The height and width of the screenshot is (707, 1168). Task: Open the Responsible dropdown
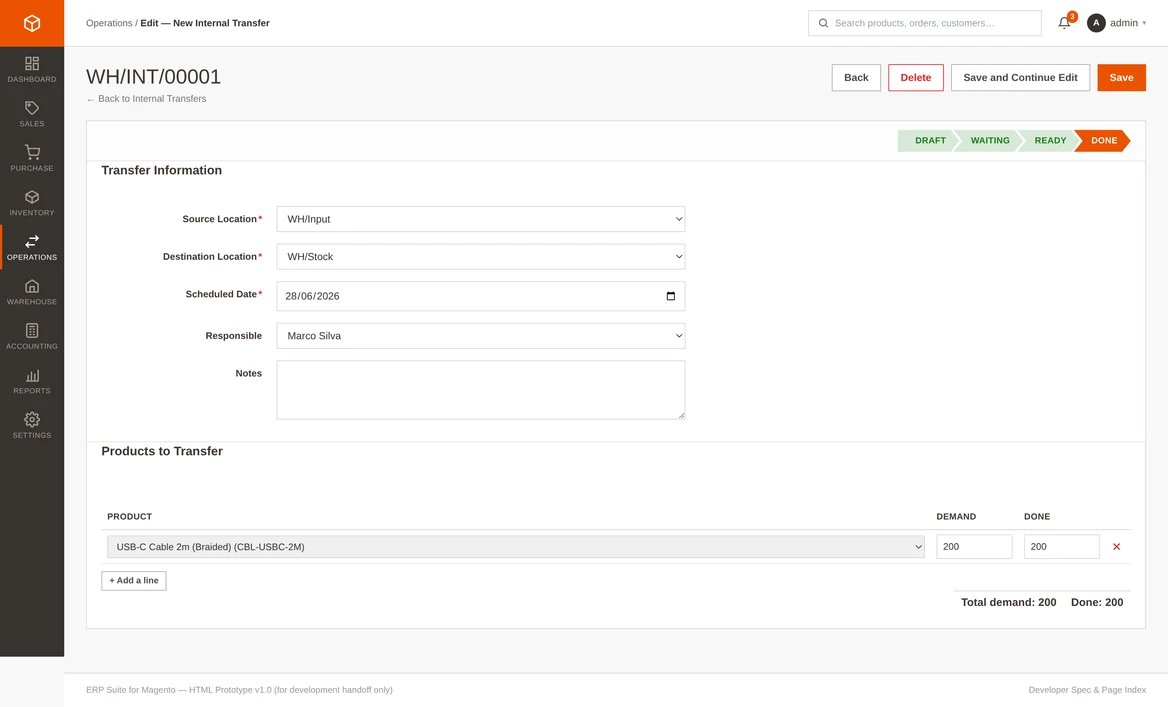[x=480, y=336]
